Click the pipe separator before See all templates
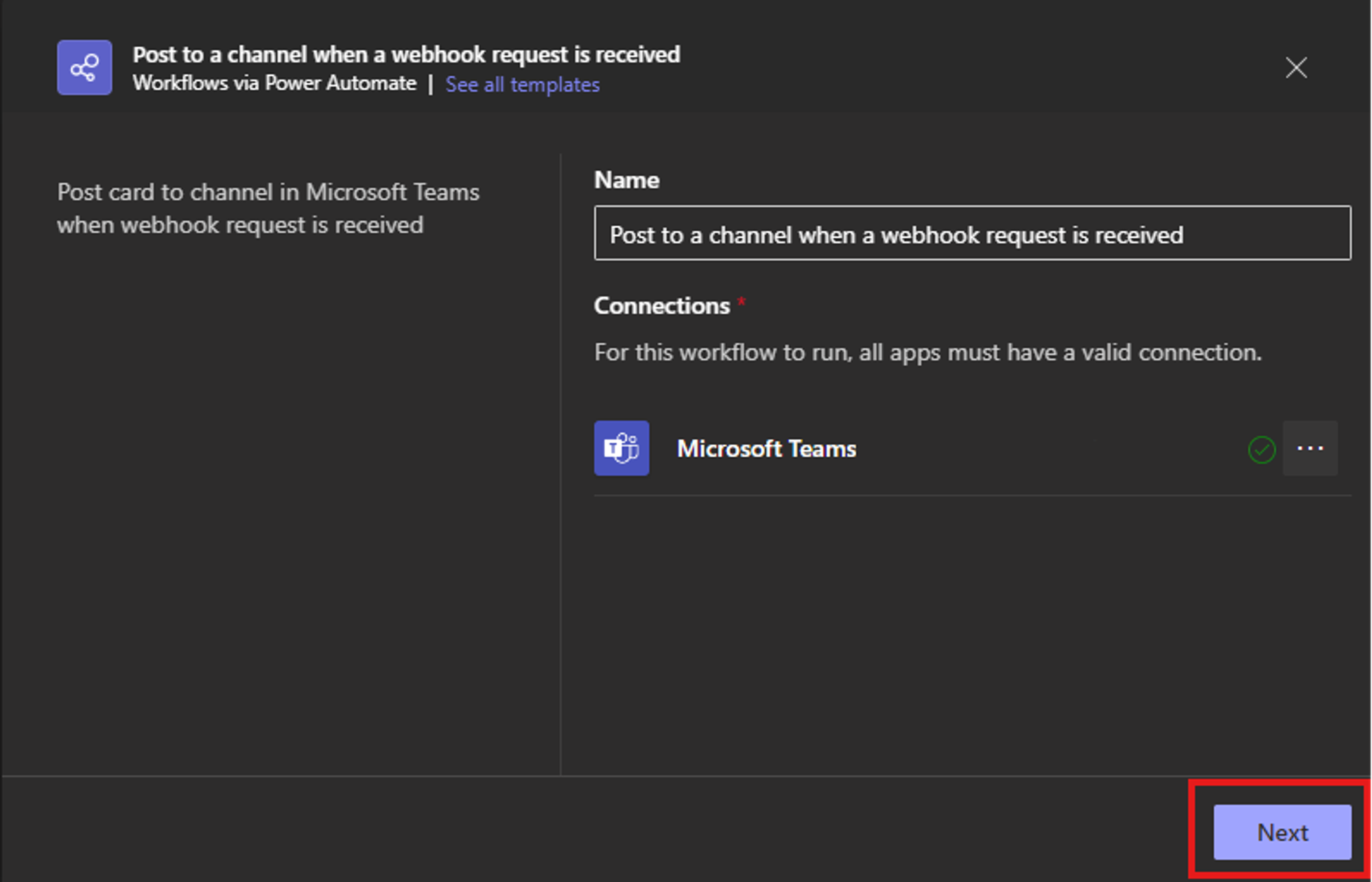Screen dimensions: 1372x882 431,84
